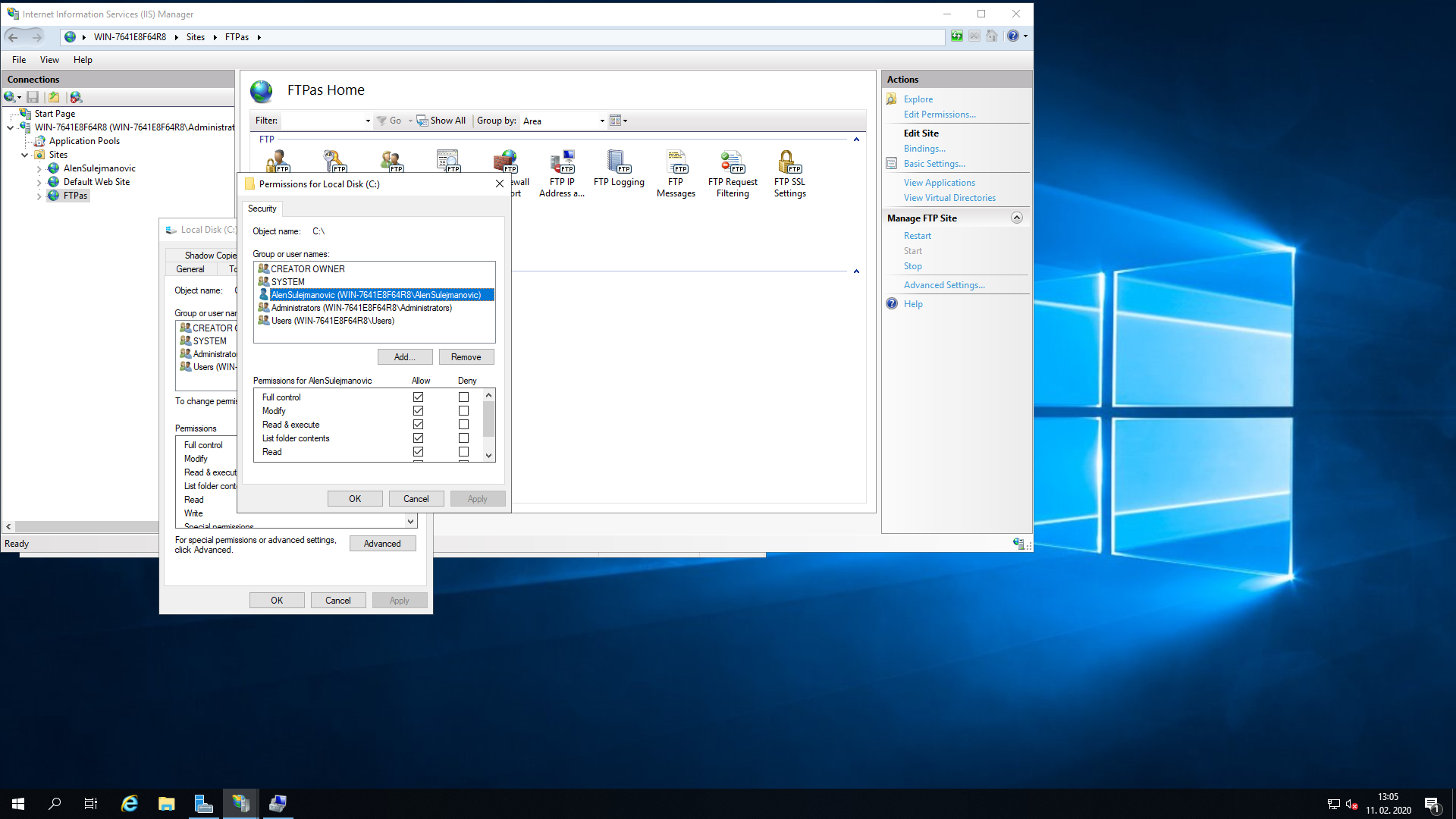Check the Deny box for Read & execute
Image resolution: width=1456 pixels, height=819 pixels.
(x=463, y=425)
